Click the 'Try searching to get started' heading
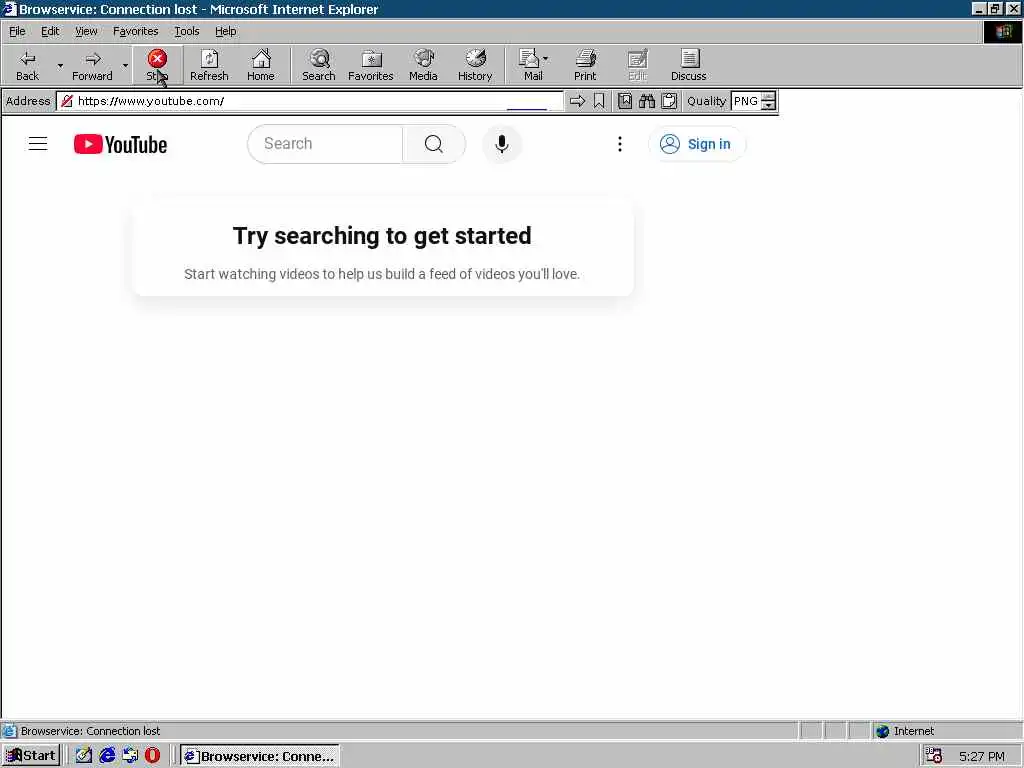This screenshot has height=768, width=1024. coord(382,236)
